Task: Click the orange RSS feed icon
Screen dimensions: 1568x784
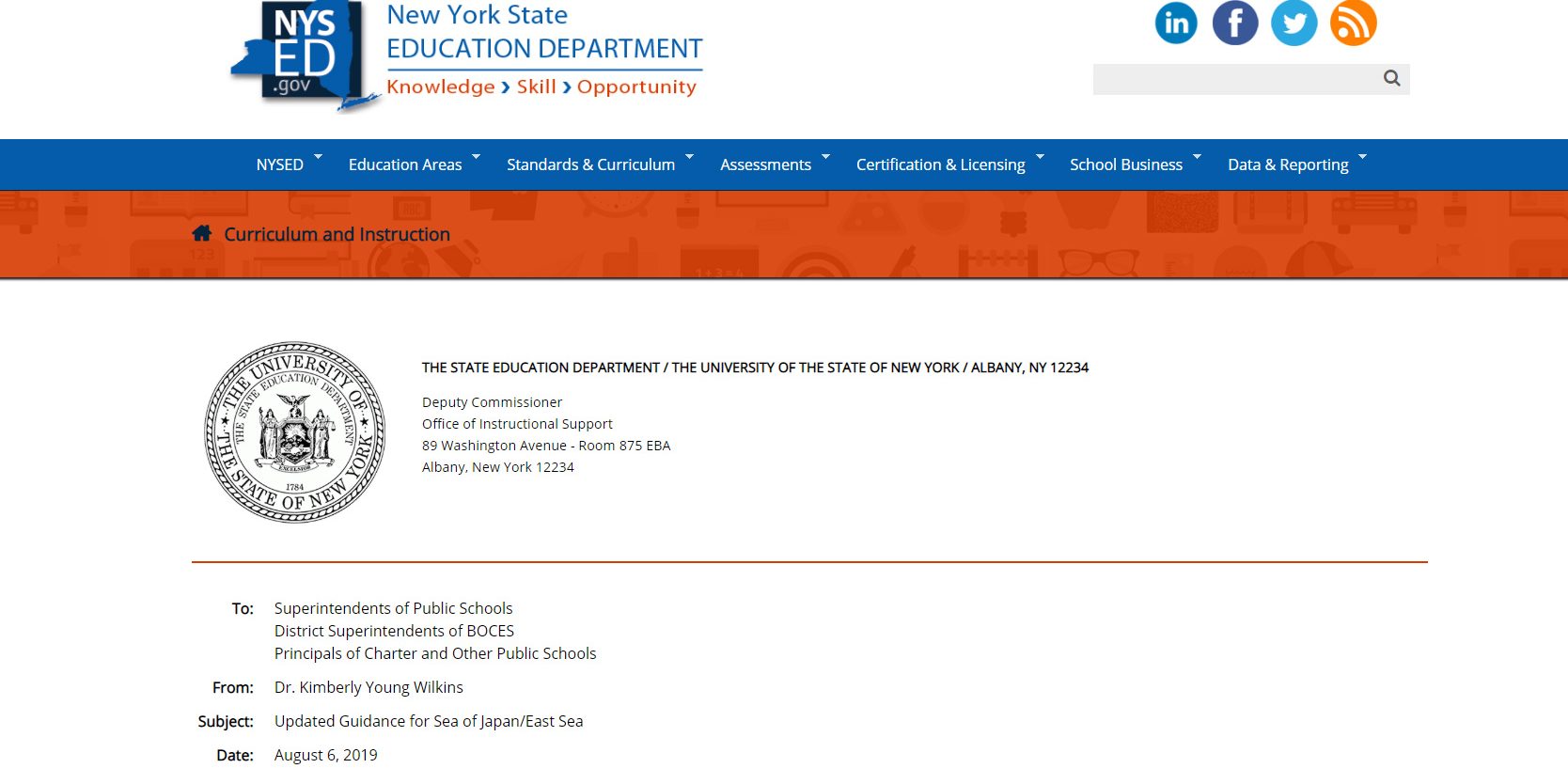Action: [x=1353, y=23]
